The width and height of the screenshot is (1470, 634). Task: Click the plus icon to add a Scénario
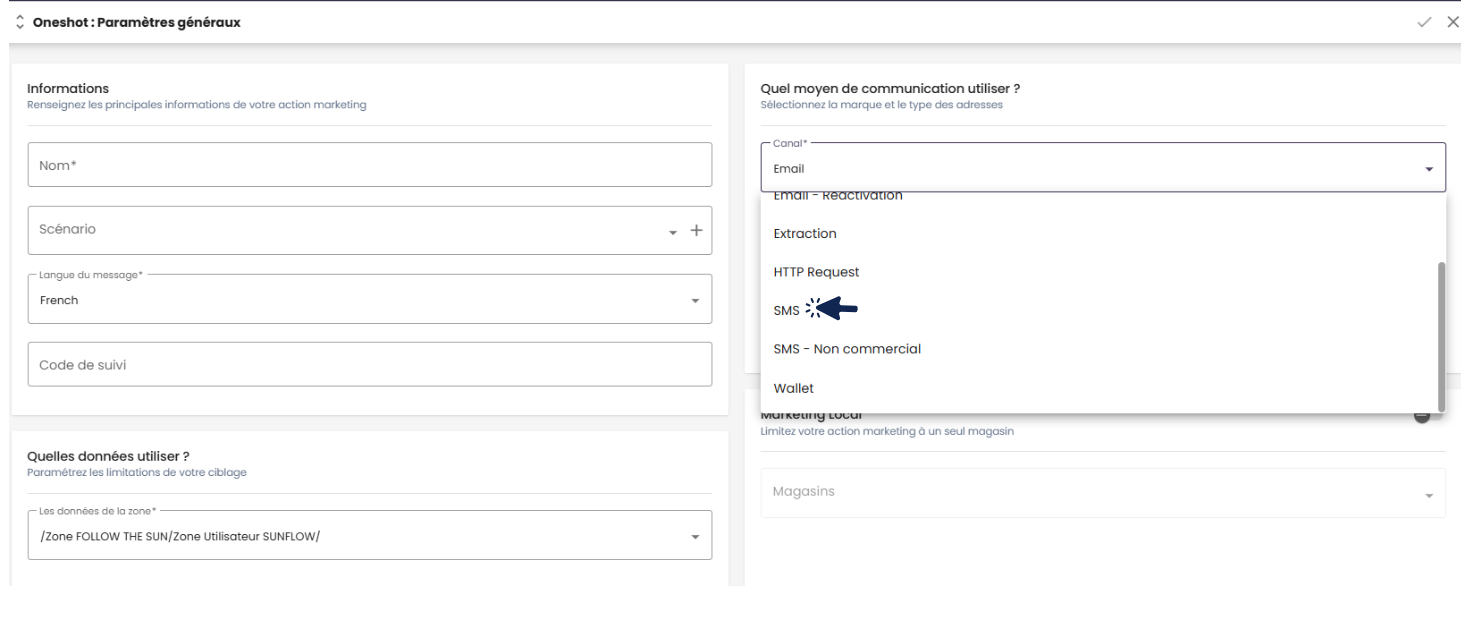click(x=697, y=230)
